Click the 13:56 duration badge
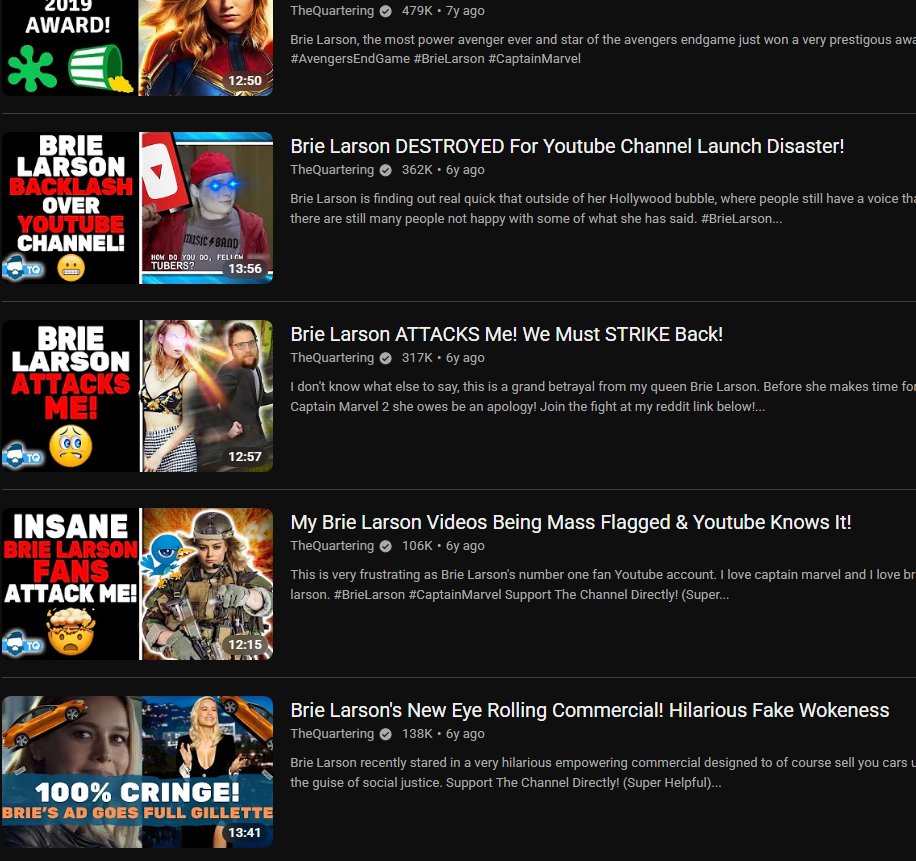916x861 pixels. point(245,269)
